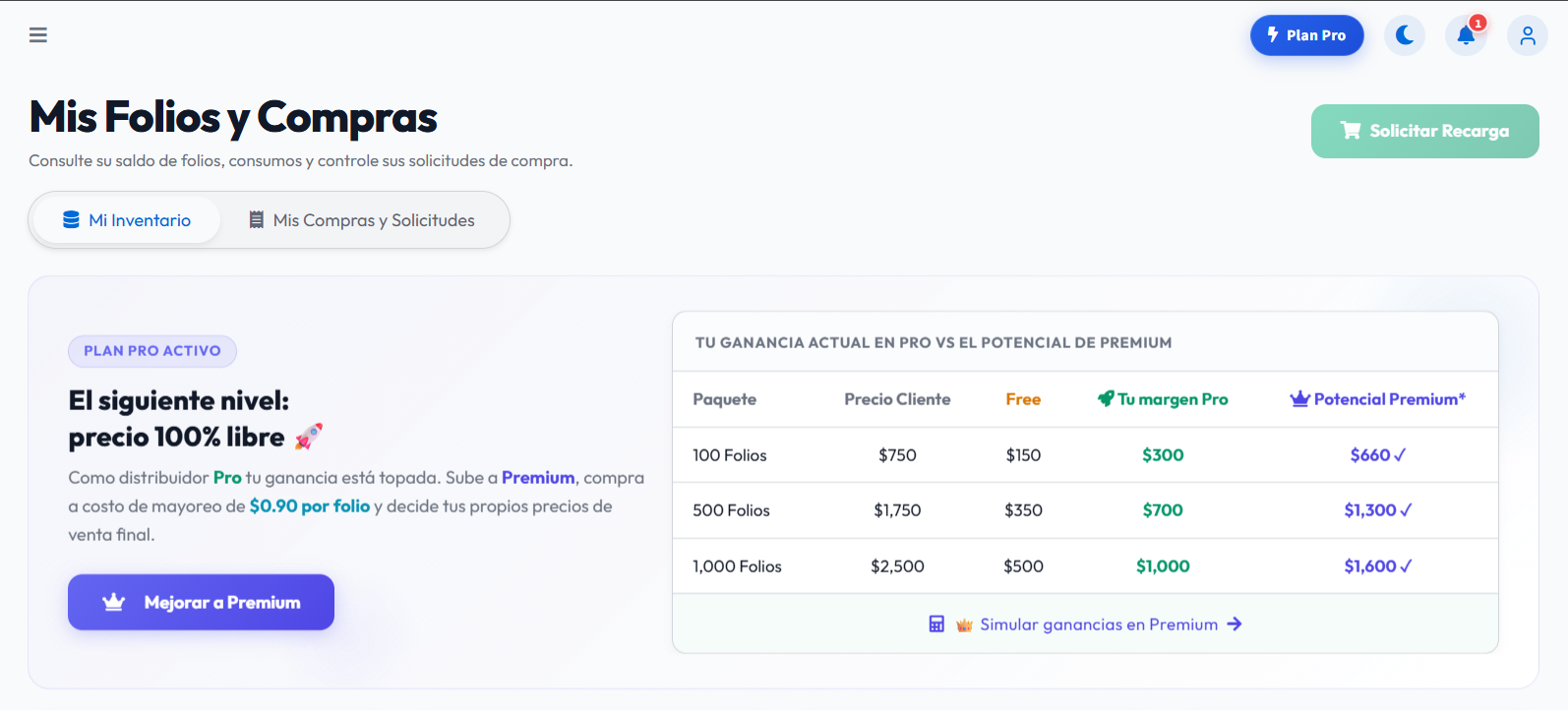Toggle dark mode with the moon icon
This screenshot has width=1568, height=710.
click(1405, 35)
